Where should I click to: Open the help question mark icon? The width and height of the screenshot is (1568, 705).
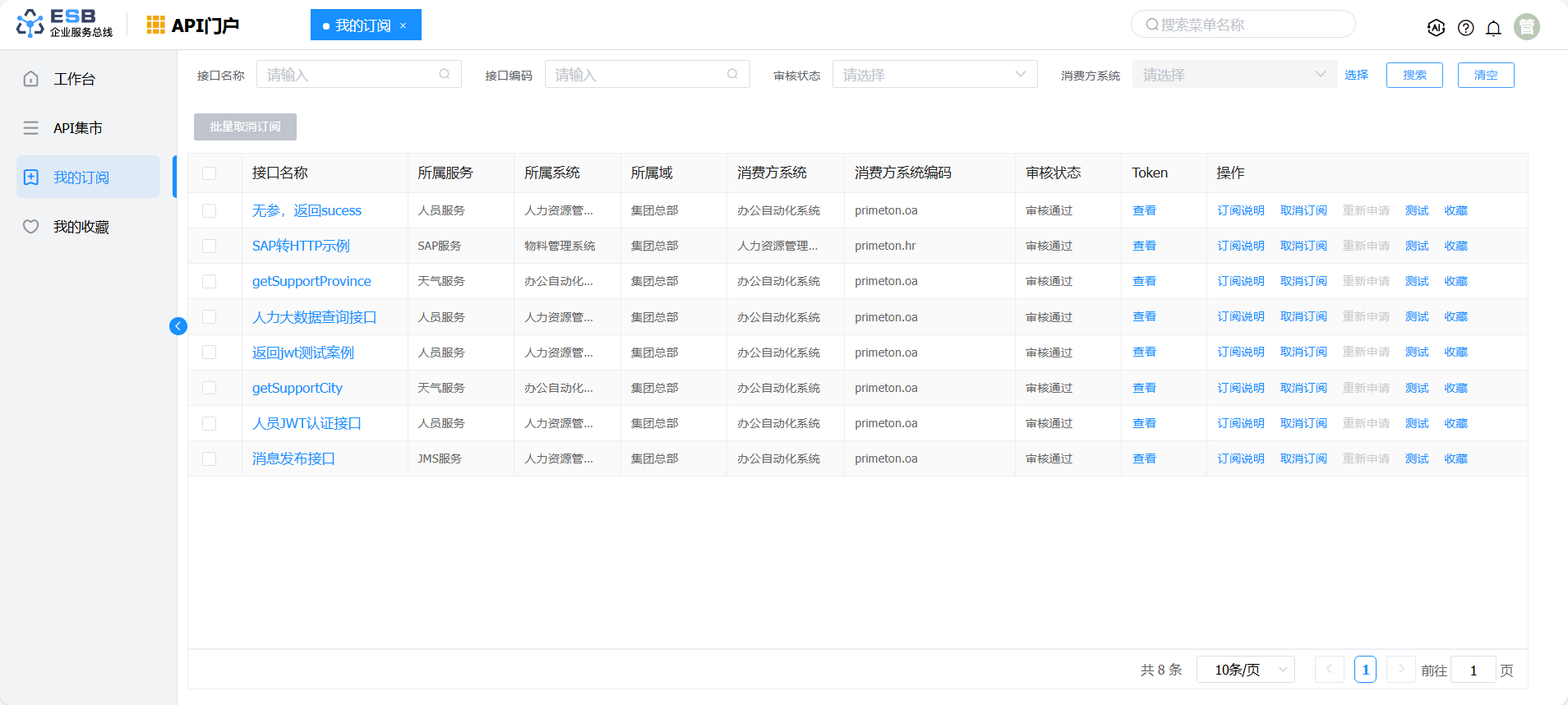click(1465, 28)
